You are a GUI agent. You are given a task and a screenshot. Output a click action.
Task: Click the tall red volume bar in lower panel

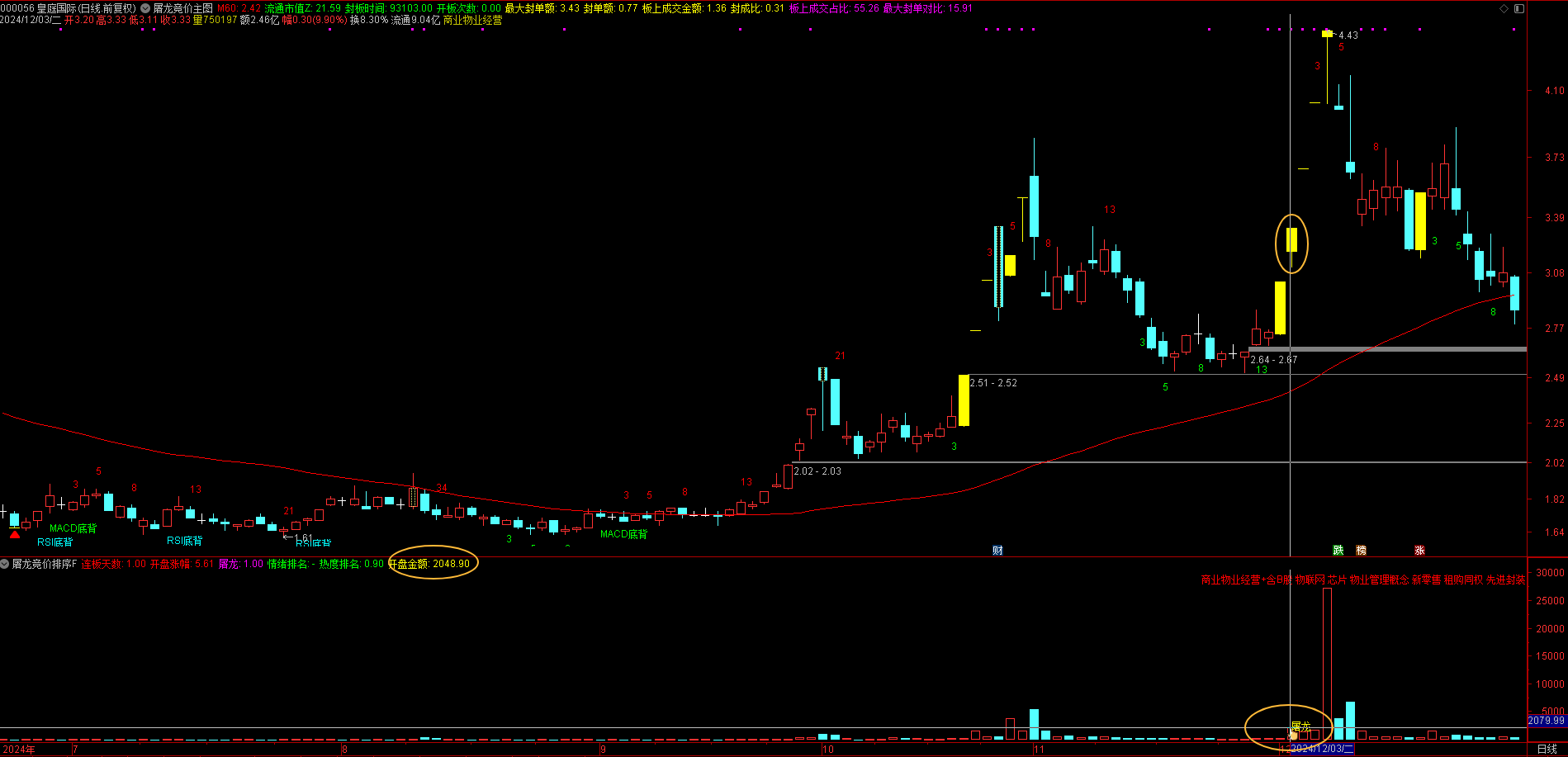click(1327, 664)
